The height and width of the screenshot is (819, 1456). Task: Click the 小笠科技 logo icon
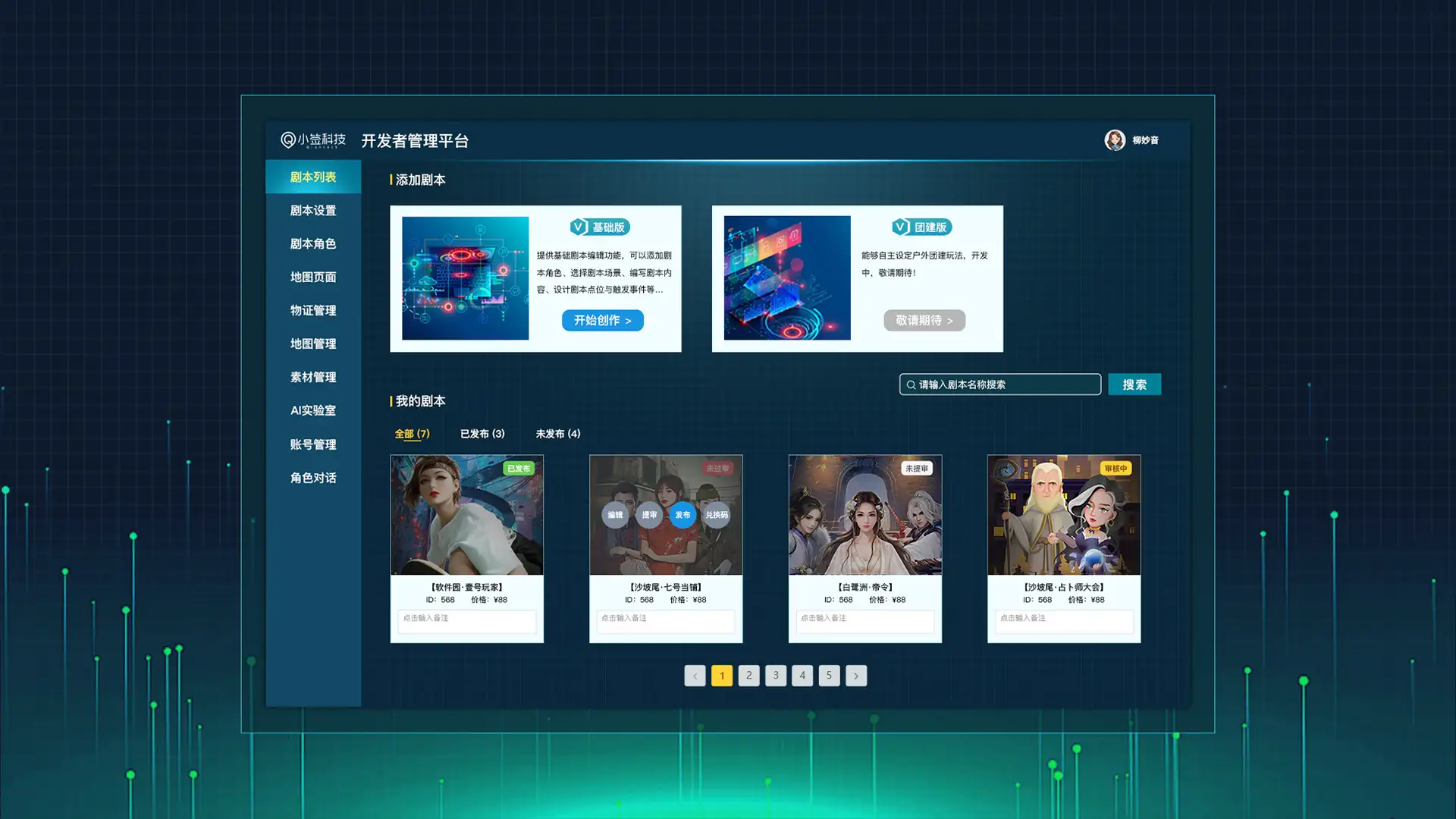coord(288,140)
